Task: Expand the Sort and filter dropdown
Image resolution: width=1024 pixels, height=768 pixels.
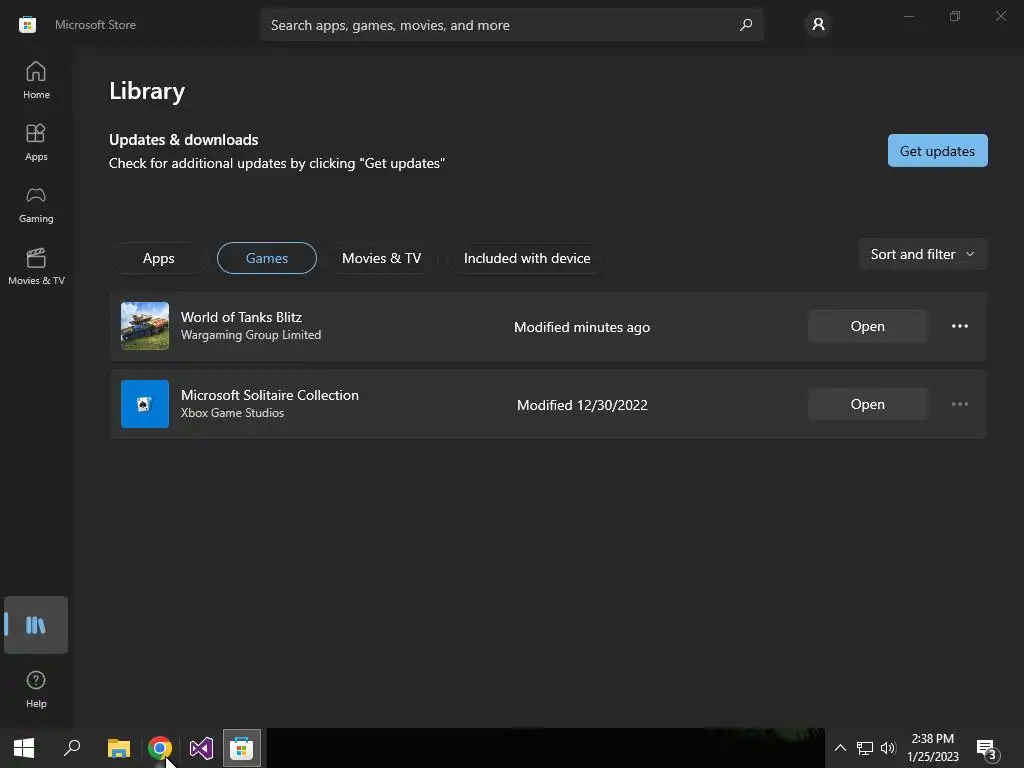Action: coord(922,254)
